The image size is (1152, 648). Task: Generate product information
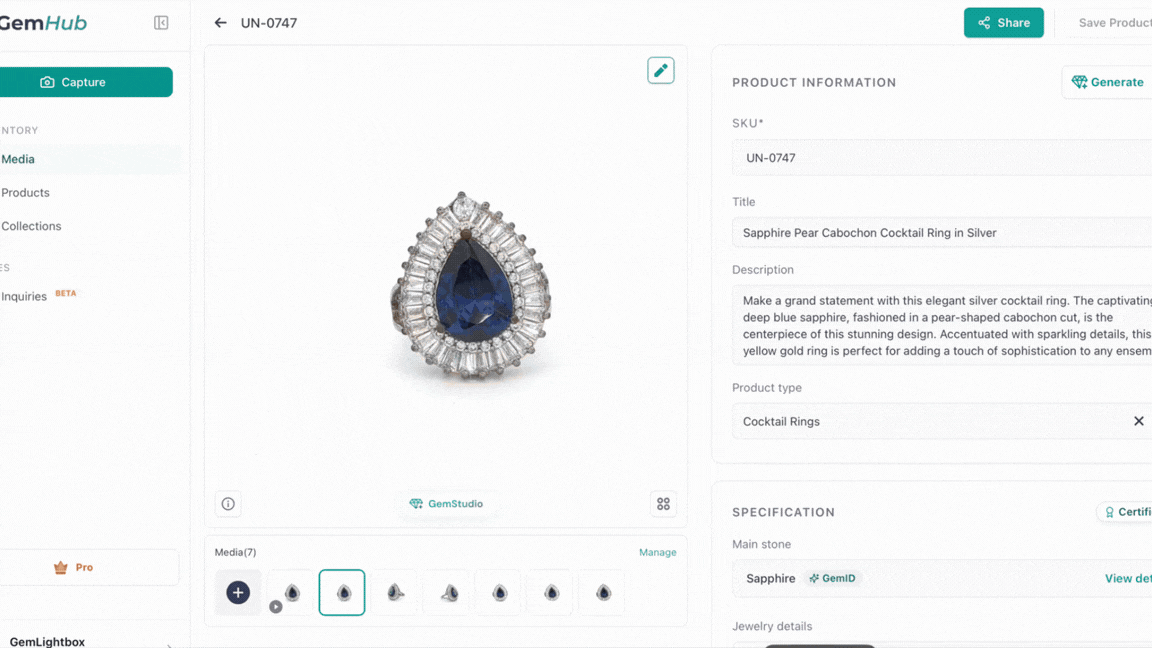click(x=1107, y=82)
